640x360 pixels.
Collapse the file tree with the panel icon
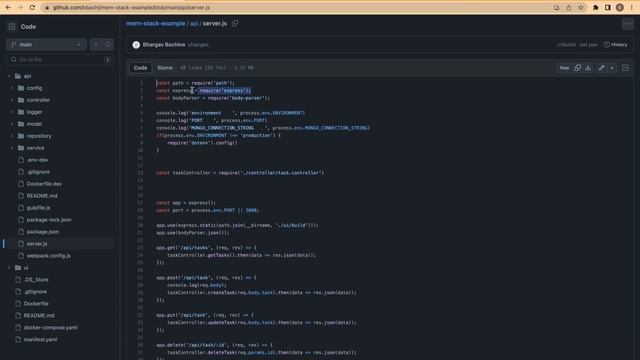click(12, 27)
